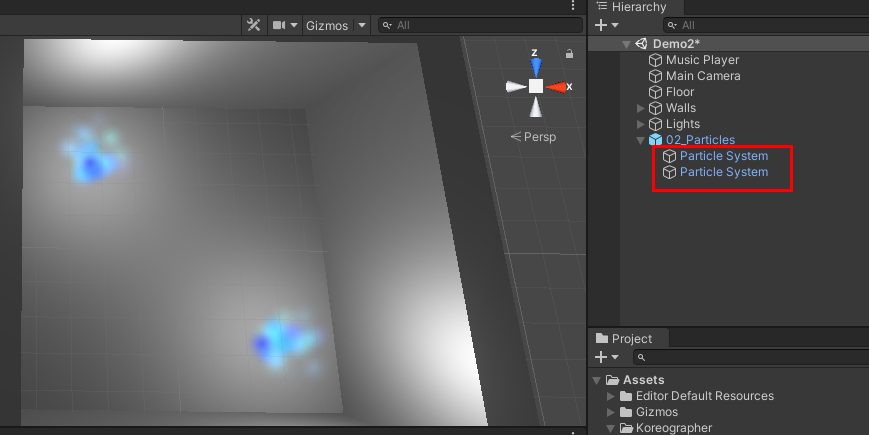
Task: Select the Walls object
Action: 681,108
